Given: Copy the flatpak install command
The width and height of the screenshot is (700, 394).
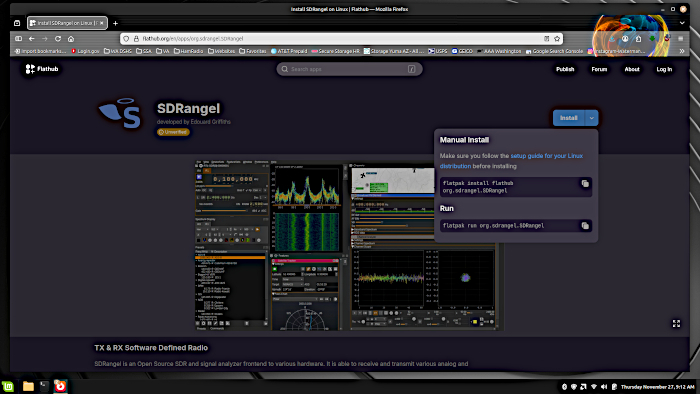Looking at the screenshot, I should [585, 183].
